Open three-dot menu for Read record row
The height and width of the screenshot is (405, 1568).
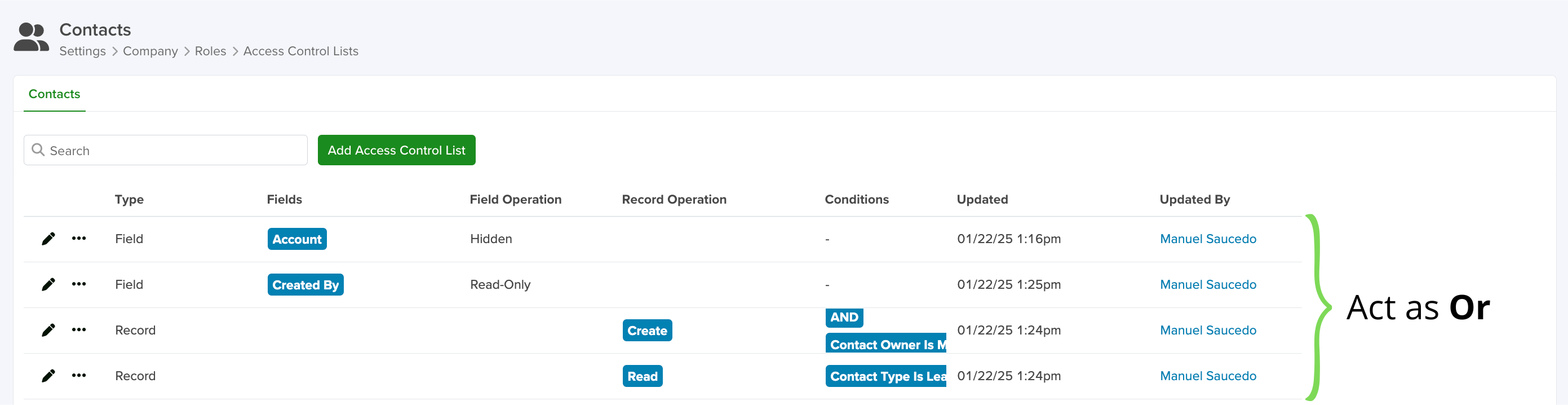click(78, 375)
